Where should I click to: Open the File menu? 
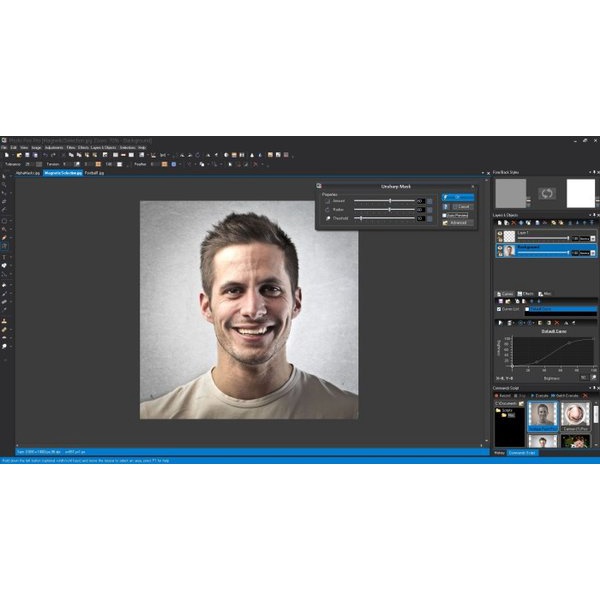(4, 148)
